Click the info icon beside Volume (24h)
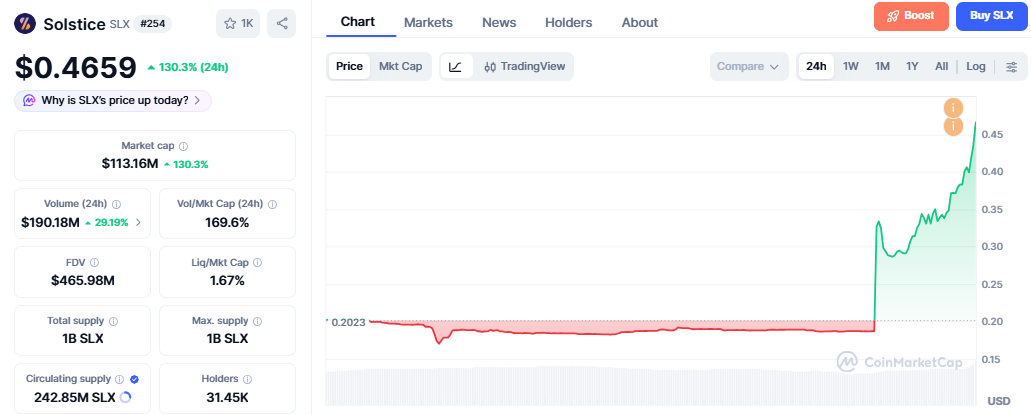Screen dimensions: 1031x415 click(116, 204)
